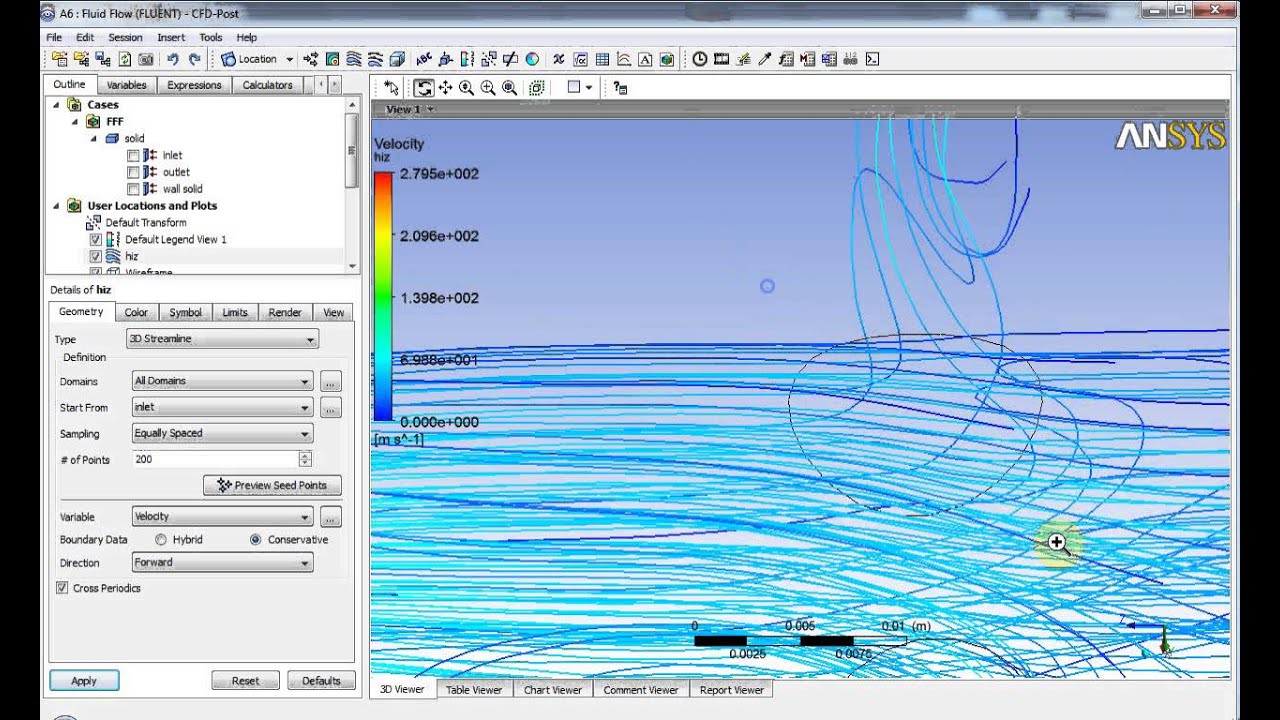The image size is (1280, 720).
Task: Click the camera snapshot icon
Action: pos(146,59)
